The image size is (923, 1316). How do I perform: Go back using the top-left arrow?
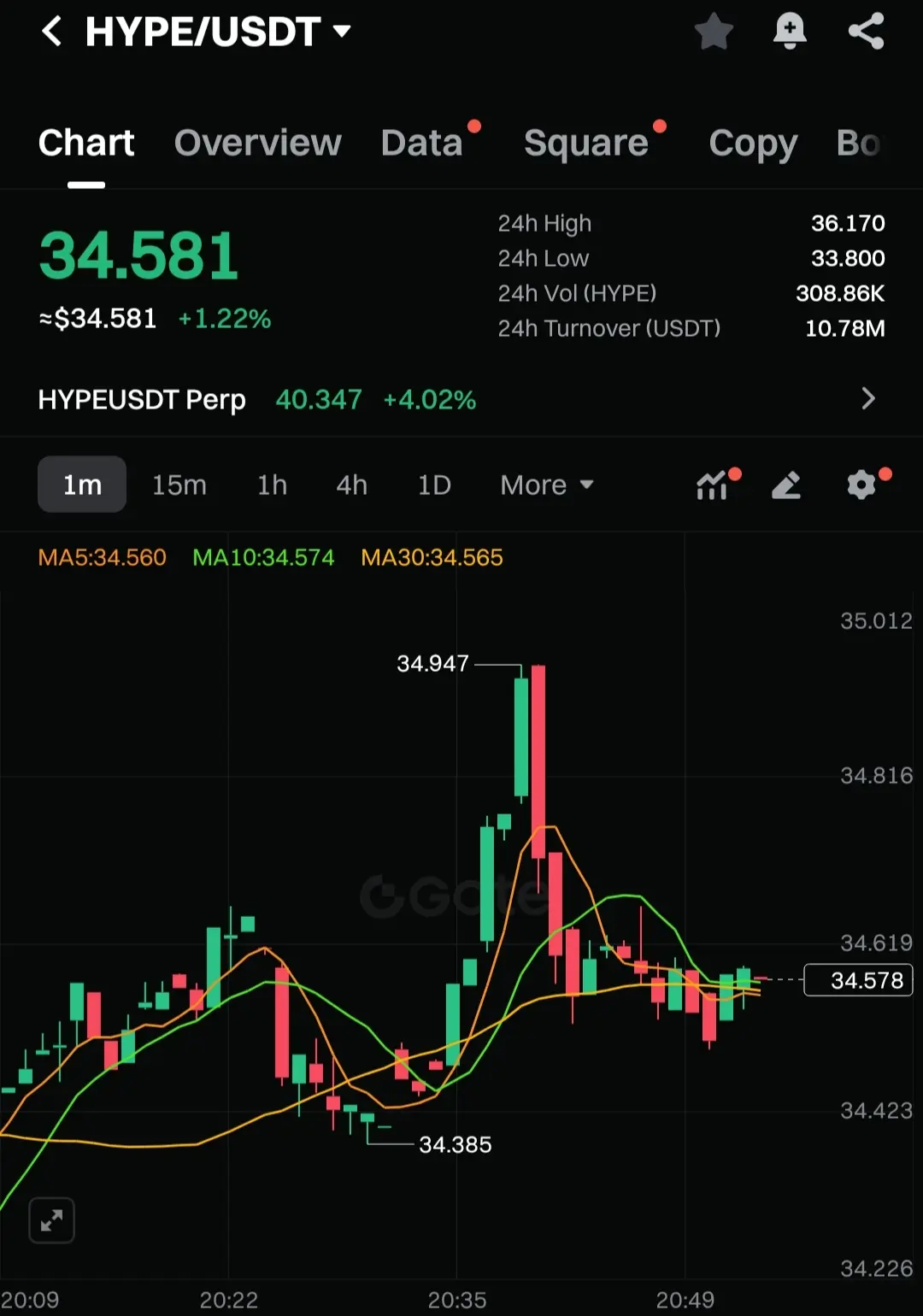pos(51,32)
